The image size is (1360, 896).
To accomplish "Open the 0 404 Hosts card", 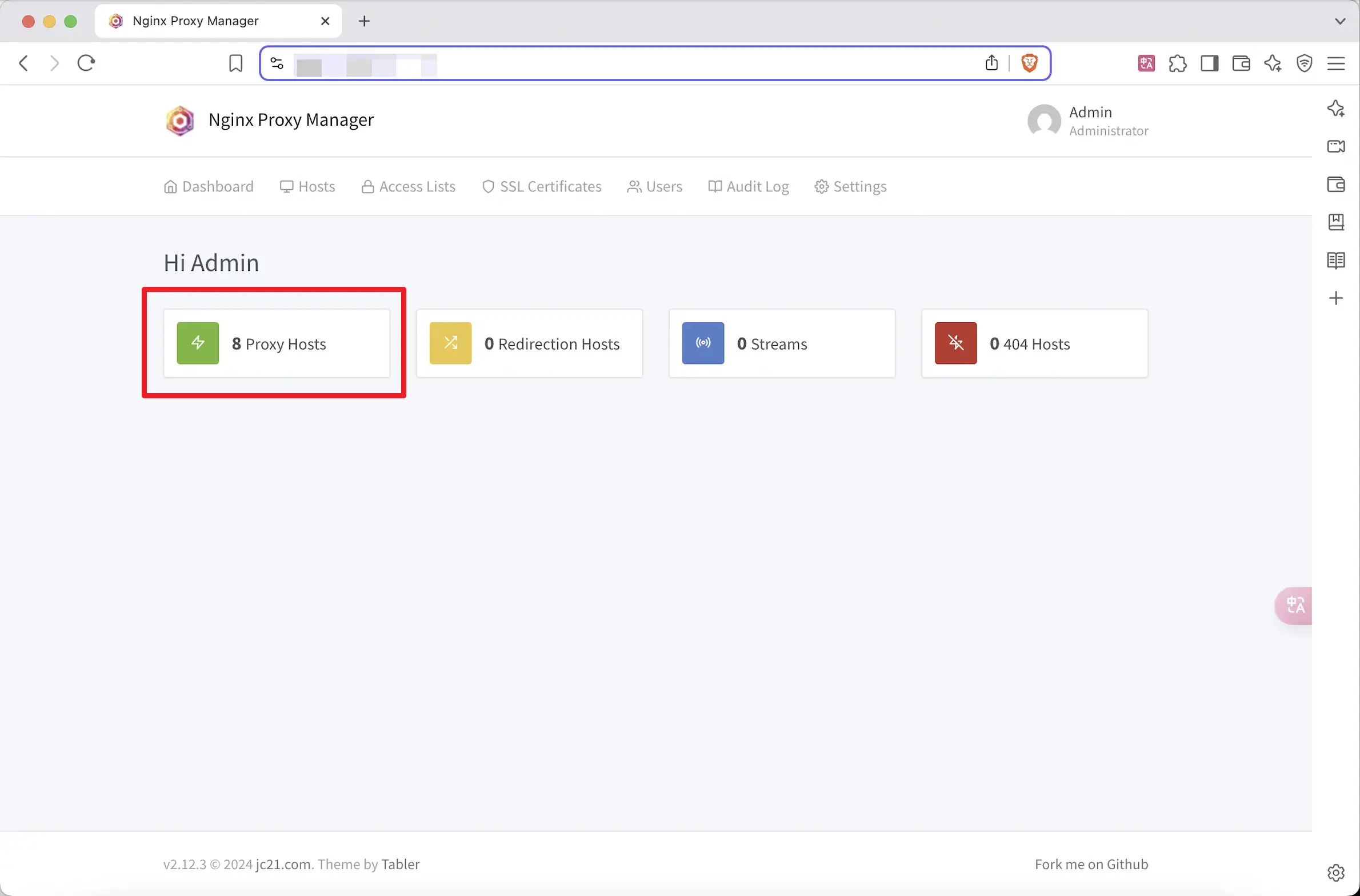I will point(1034,343).
